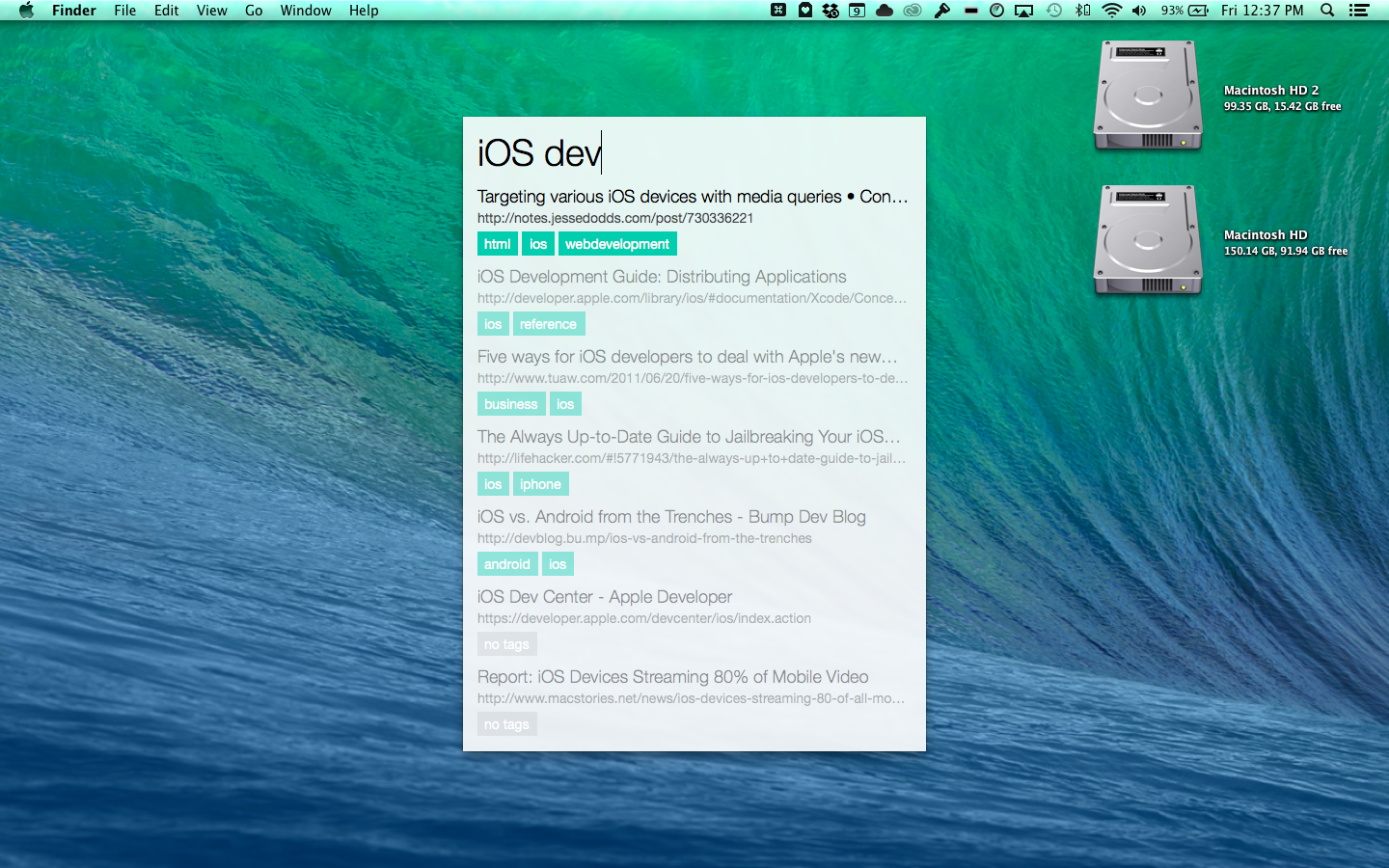
Task: Click the search field containing iOS dev
Action: click(694, 152)
